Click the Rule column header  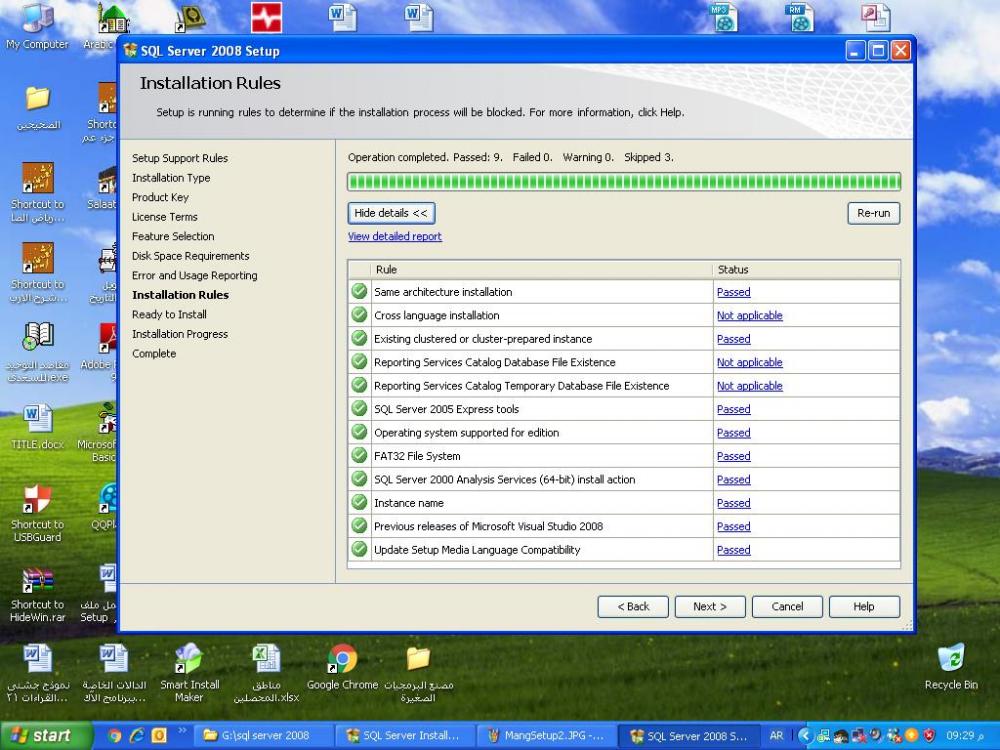541,270
